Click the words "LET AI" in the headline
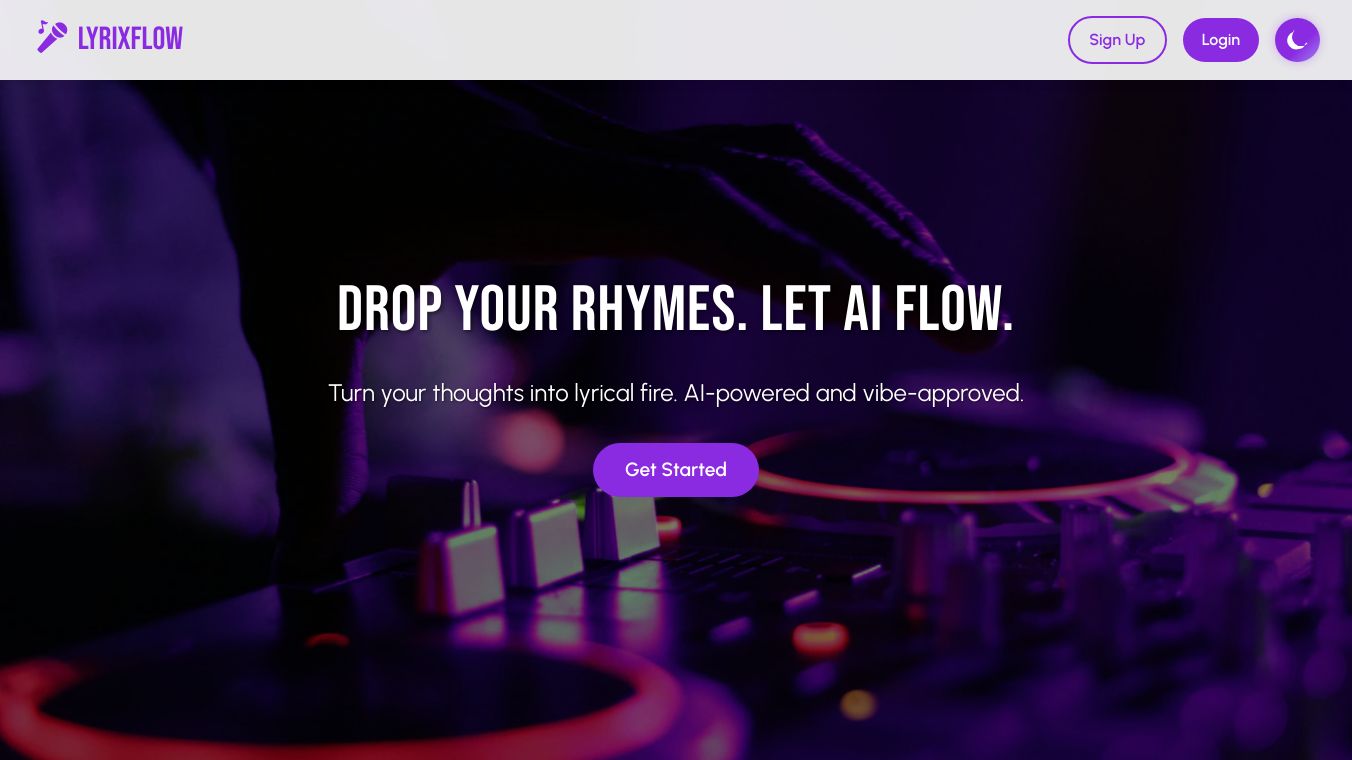 [820, 309]
